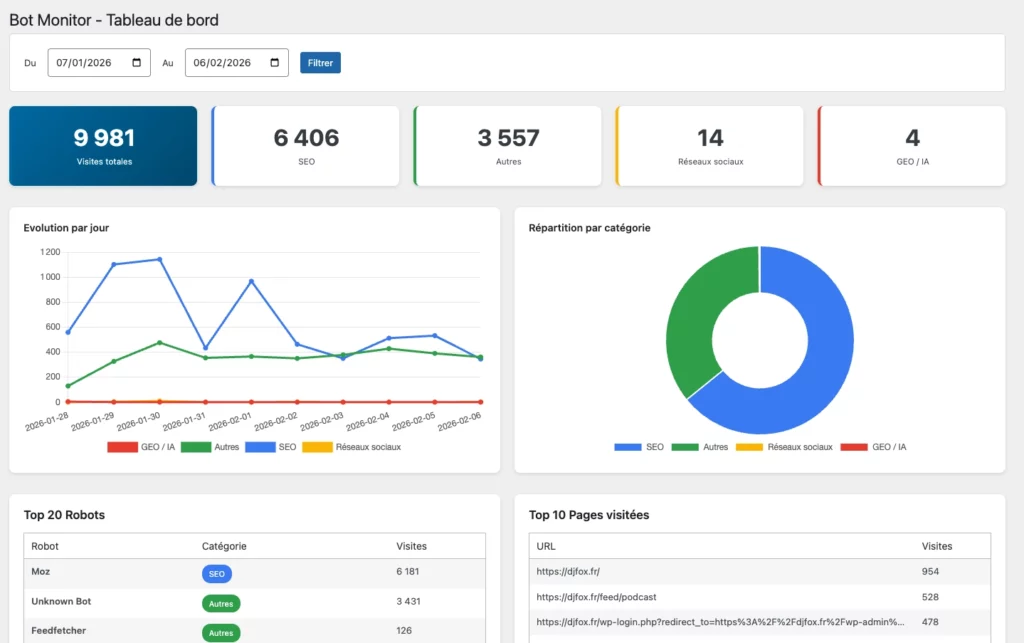This screenshot has height=643, width=1024.
Task: Click the 2026-01-28 axis label
Action: click(47, 422)
